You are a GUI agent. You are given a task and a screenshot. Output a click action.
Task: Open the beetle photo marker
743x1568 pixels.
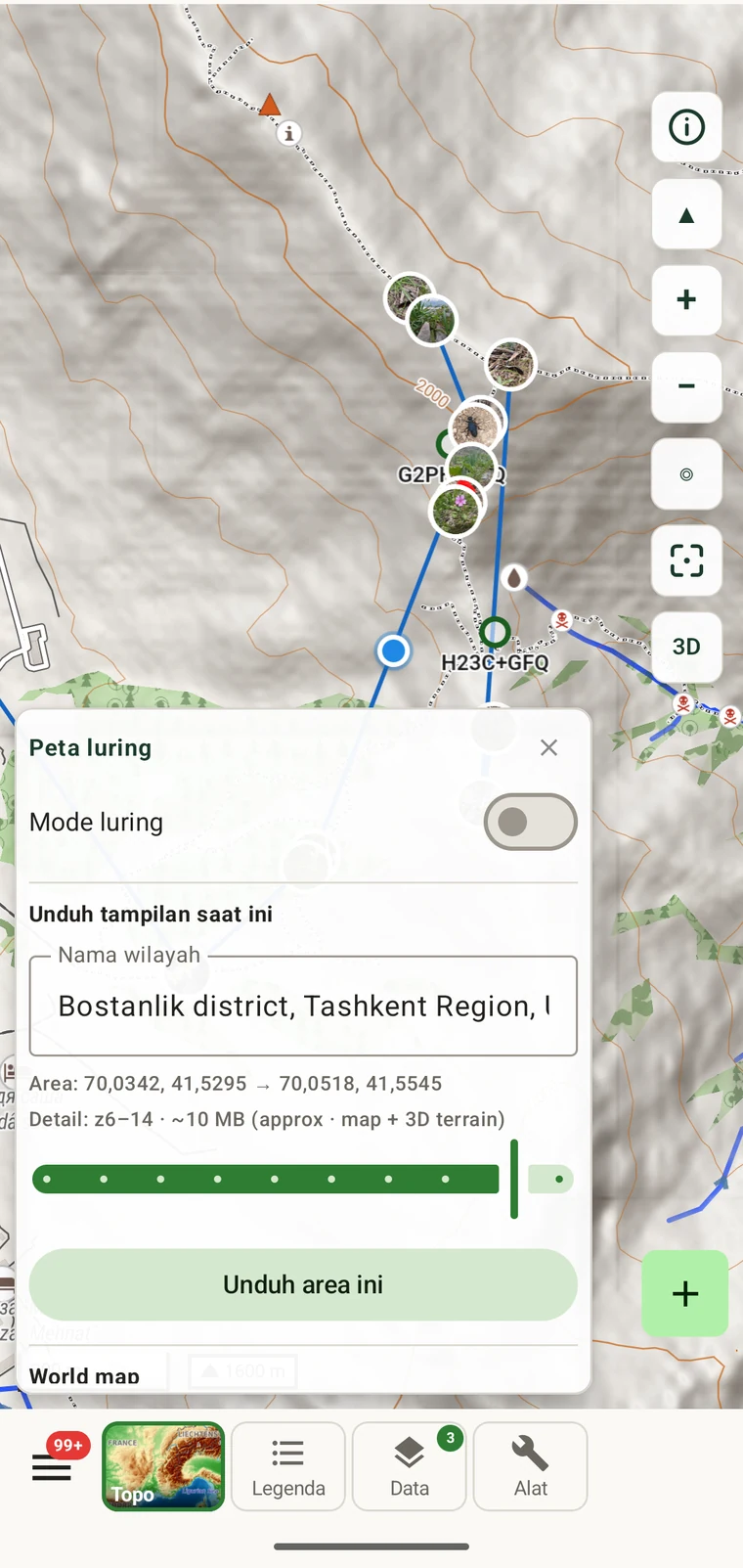click(x=475, y=427)
